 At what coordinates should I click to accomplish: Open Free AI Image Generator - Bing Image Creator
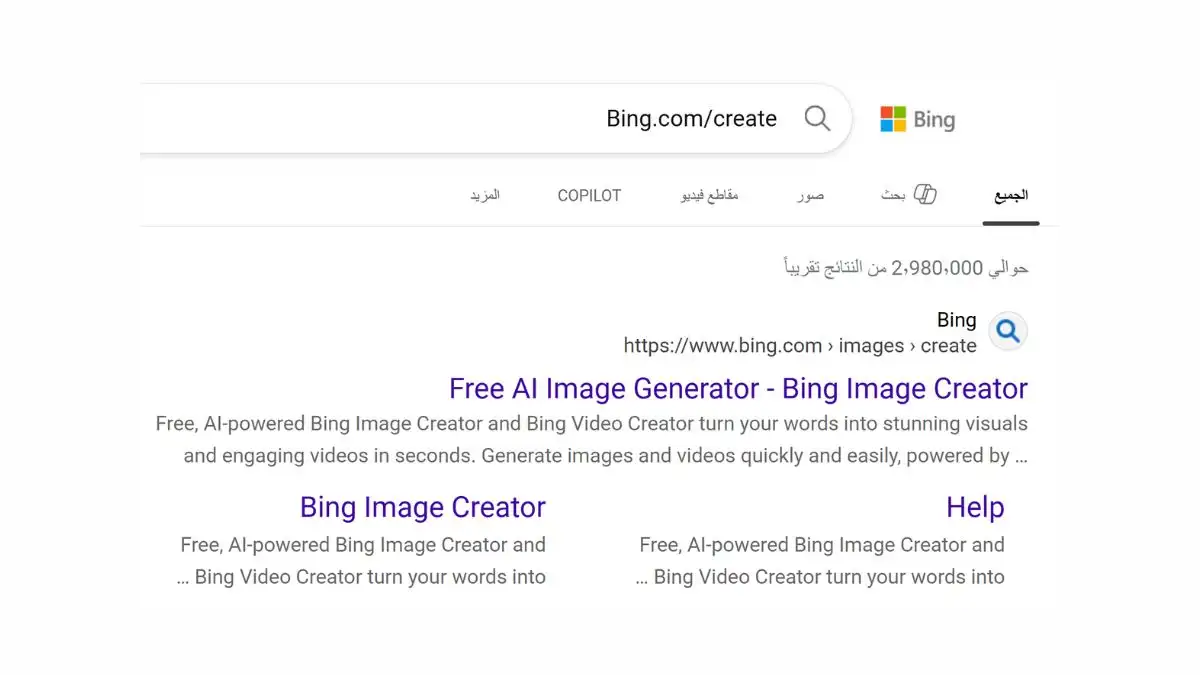737,388
